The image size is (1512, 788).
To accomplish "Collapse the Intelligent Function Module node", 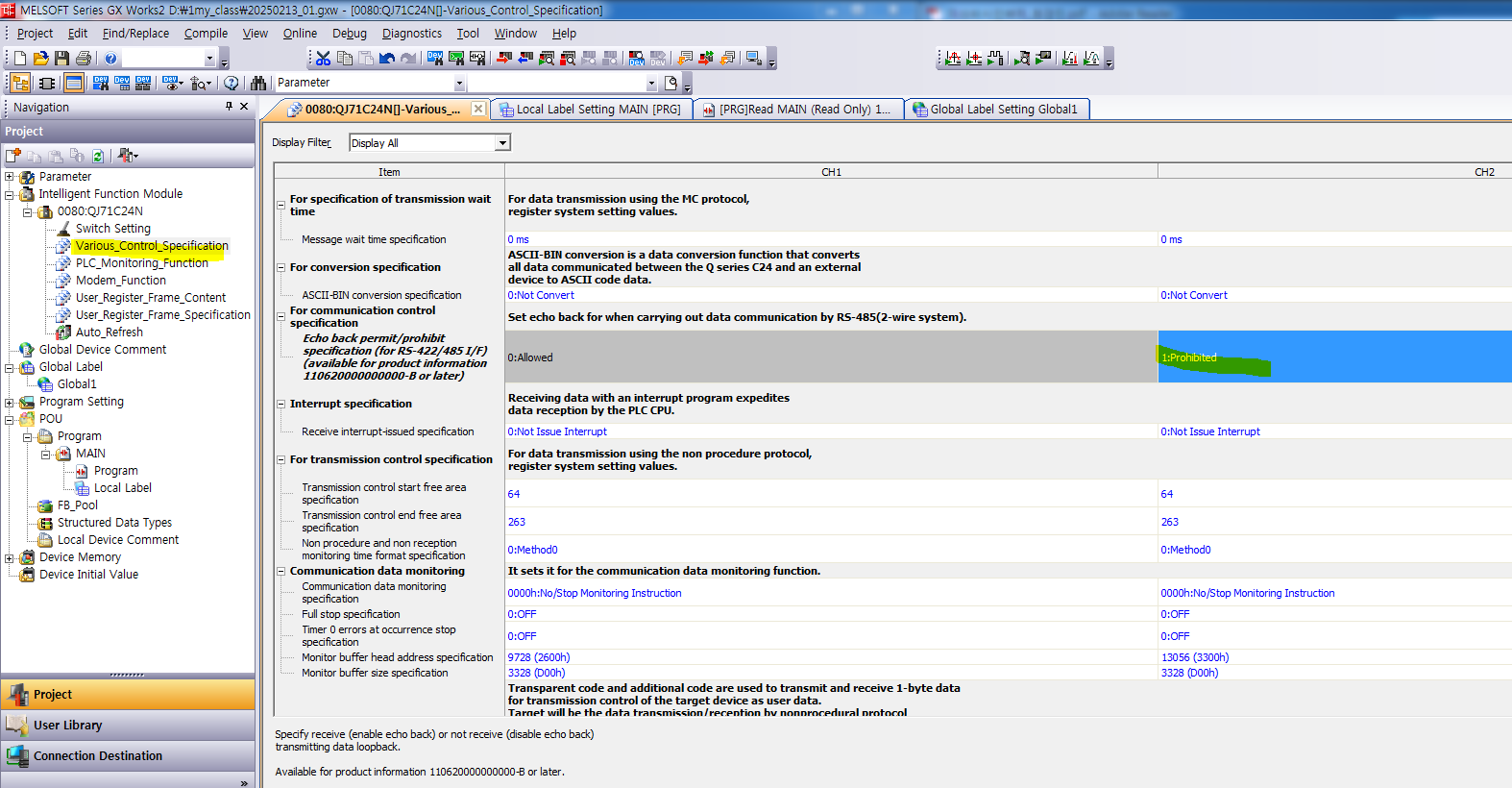I will (10, 194).
